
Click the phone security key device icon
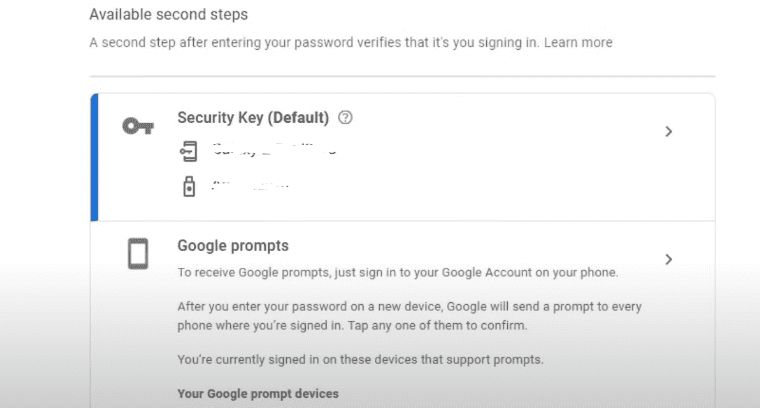pyautogui.click(x=188, y=152)
